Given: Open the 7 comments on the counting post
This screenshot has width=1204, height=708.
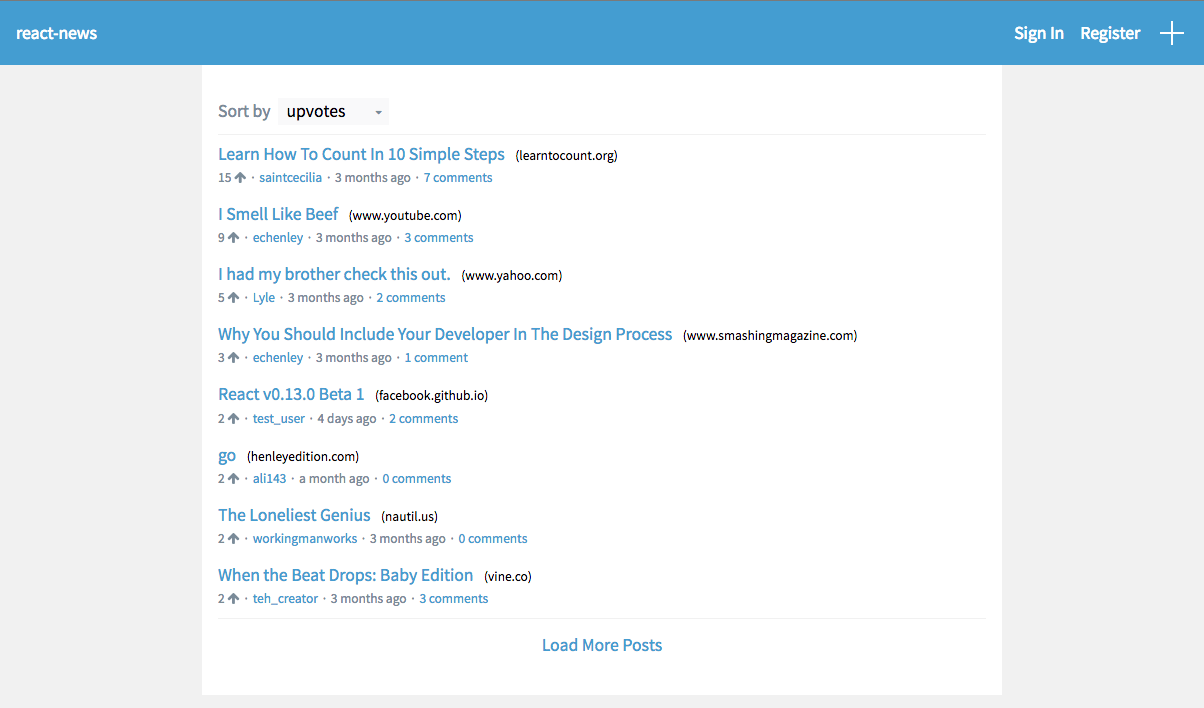Looking at the screenshot, I should coord(458,177).
